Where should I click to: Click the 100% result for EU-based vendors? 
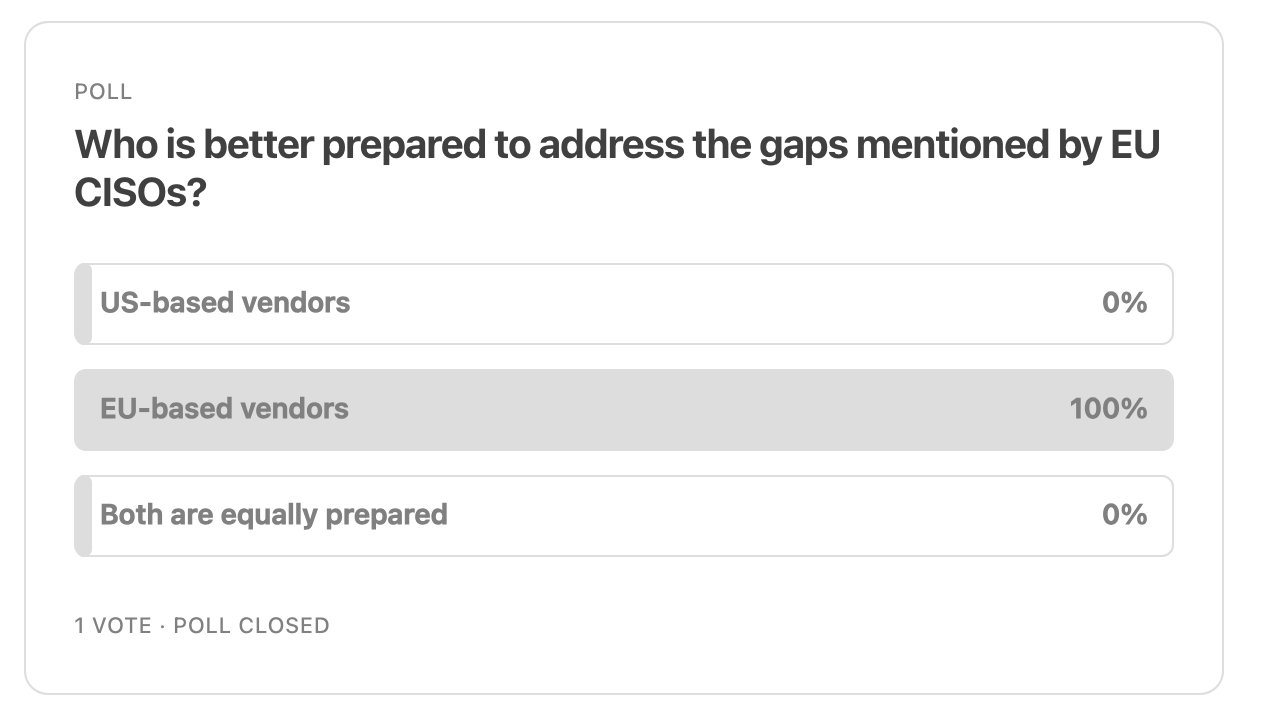[1108, 409]
